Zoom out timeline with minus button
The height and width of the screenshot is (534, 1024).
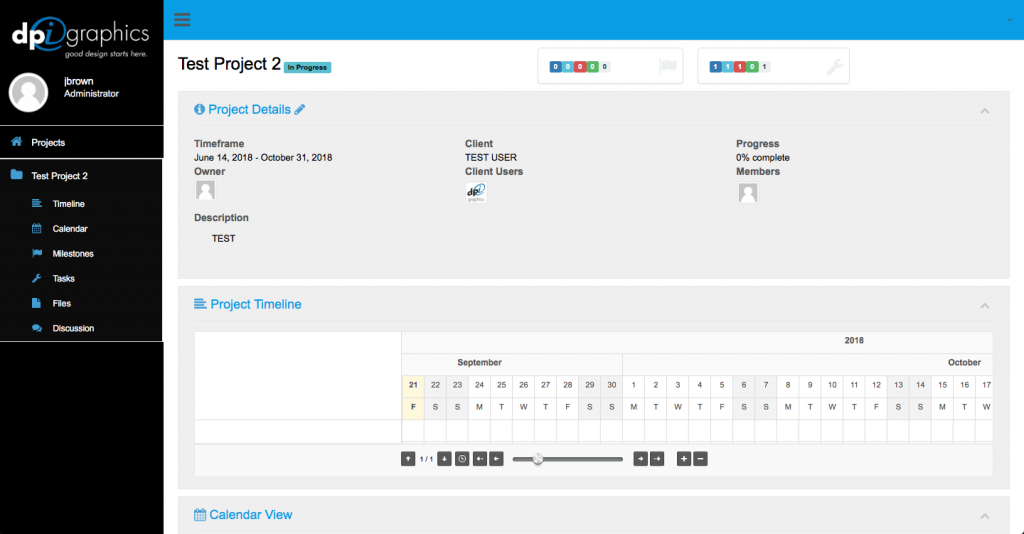click(x=700, y=459)
